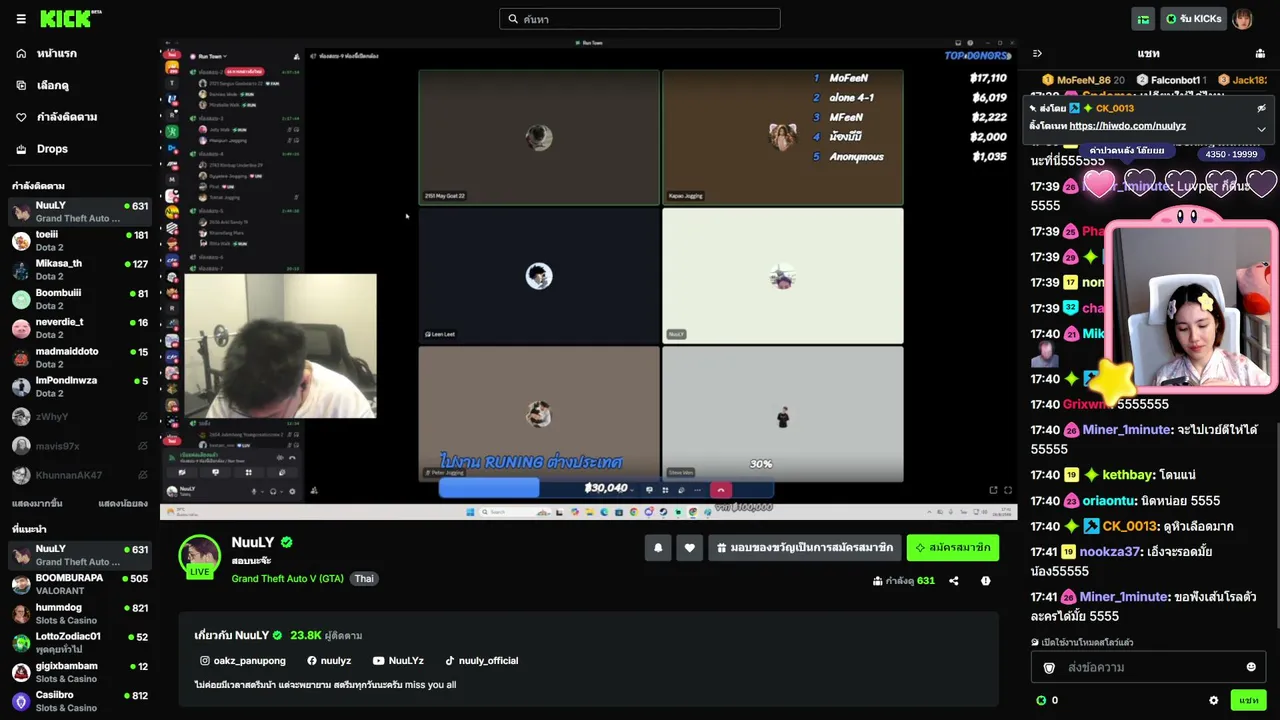Open madmaiddoto channel in following list
The image size is (1280, 720).
pos(80,357)
